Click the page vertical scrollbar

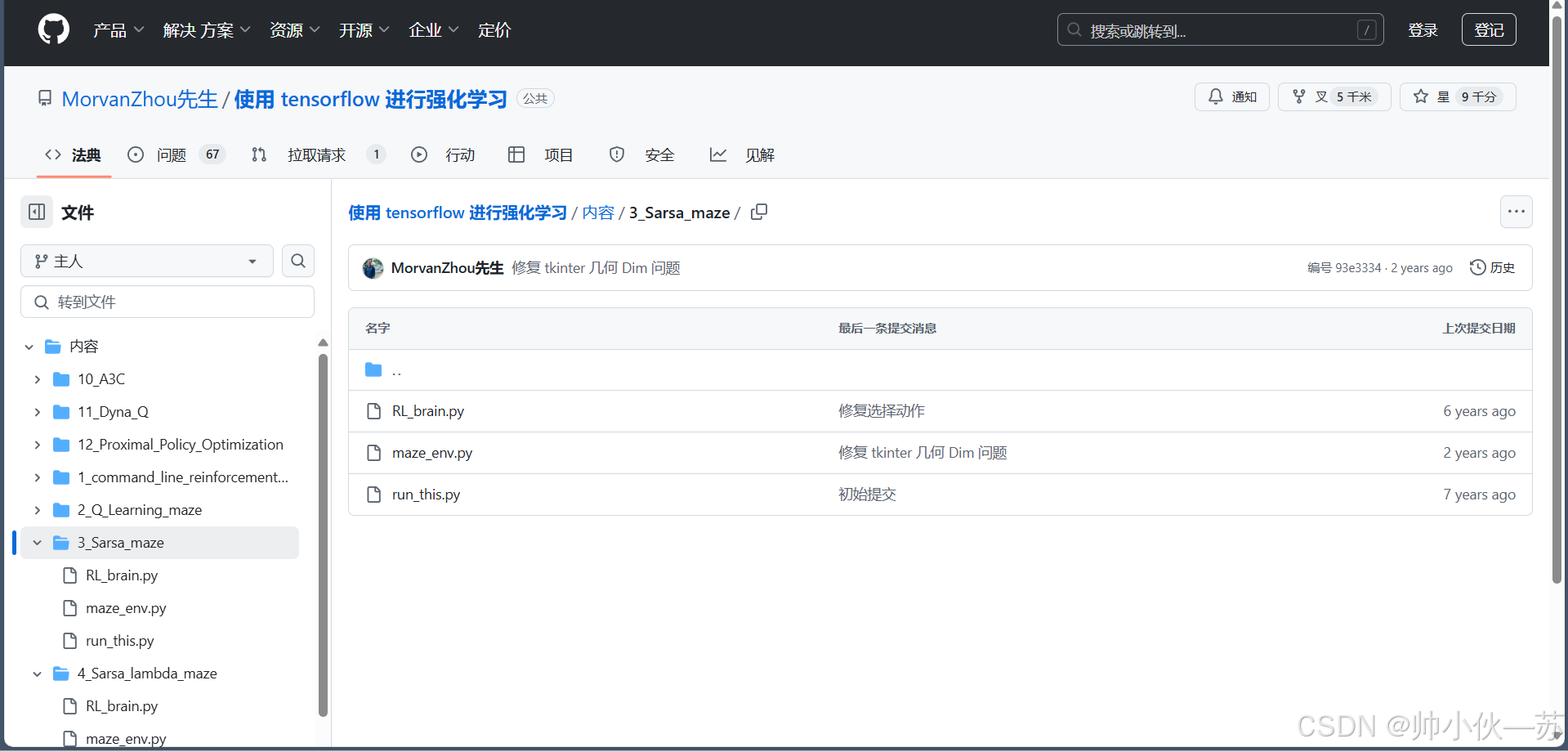click(1557, 298)
